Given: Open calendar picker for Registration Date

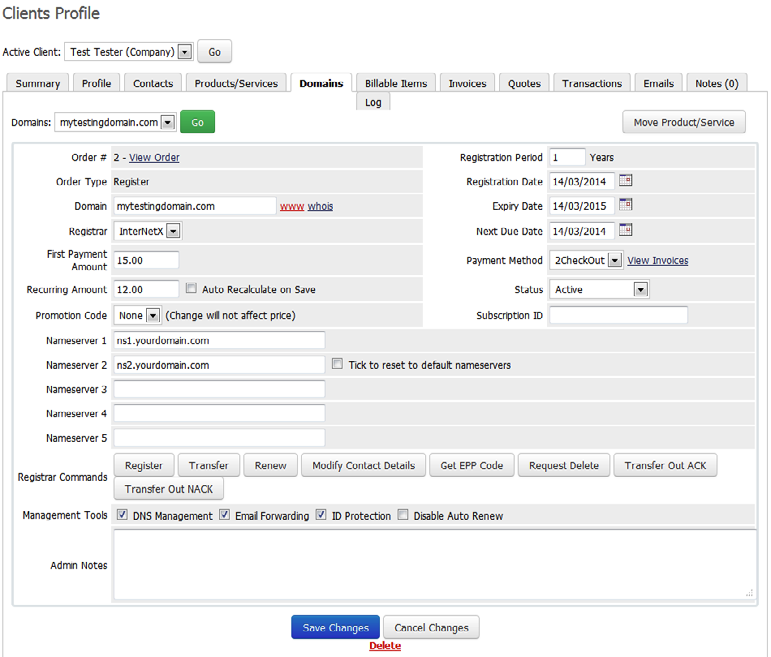Looking at the screenshot, I should 625,180.
